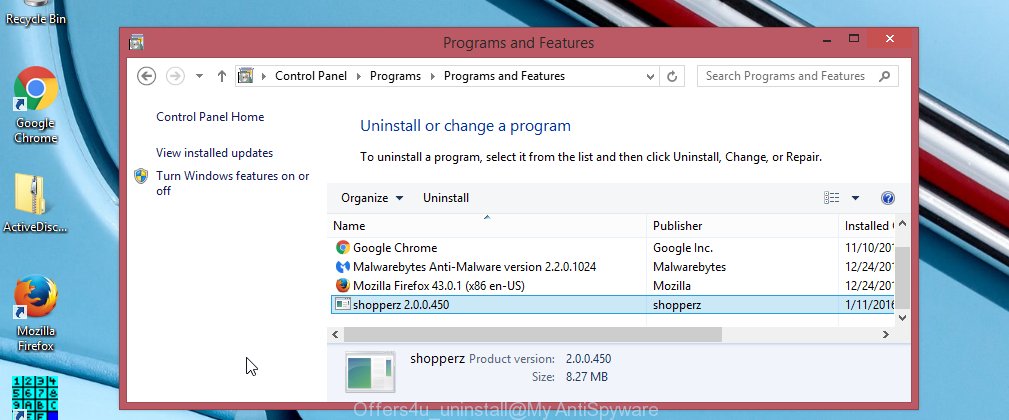The image size is (1009, 420).
Task: Select the numbered grid desktop shortcut icon
Action: [35, 397]
